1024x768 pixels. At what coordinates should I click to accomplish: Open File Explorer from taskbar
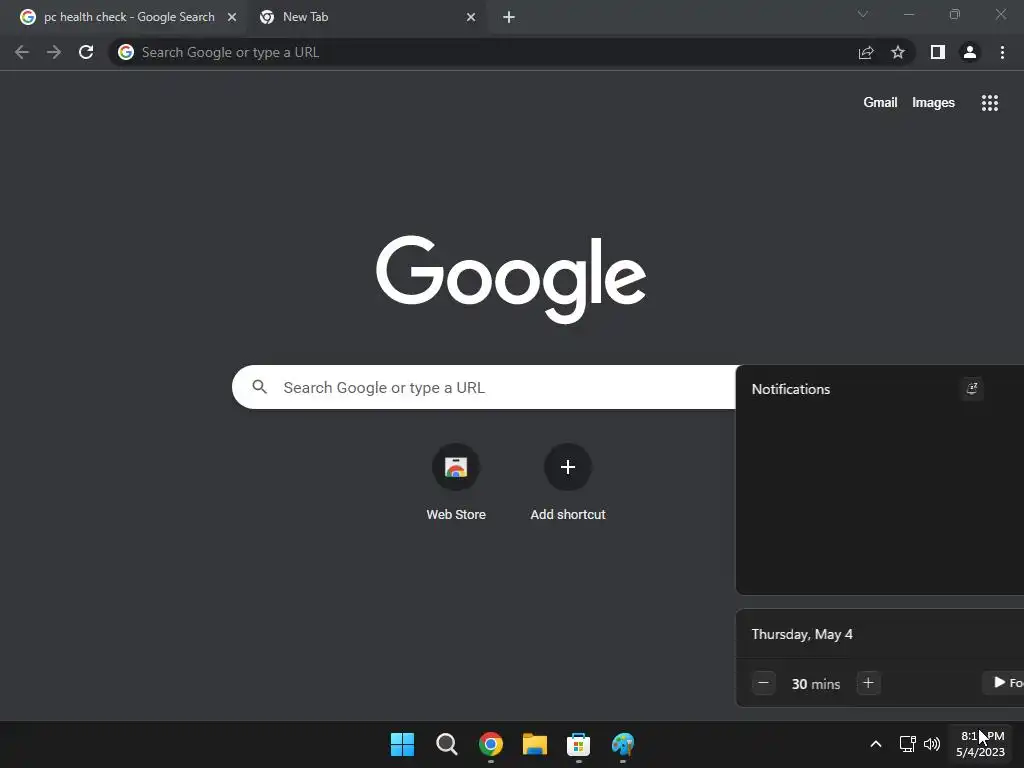click(x=534, y=744)
